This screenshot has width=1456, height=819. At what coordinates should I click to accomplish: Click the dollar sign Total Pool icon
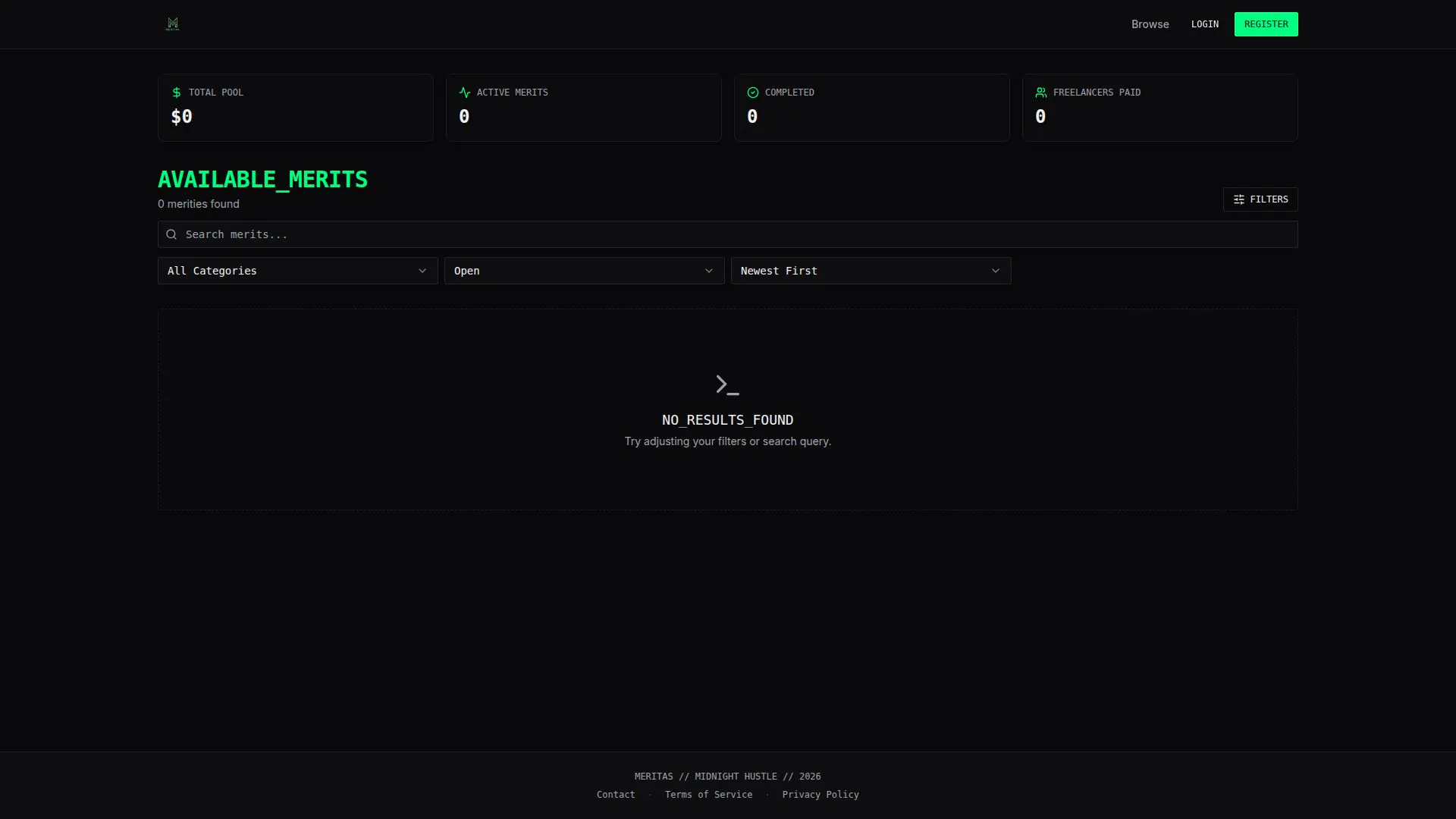coord(177,93)
